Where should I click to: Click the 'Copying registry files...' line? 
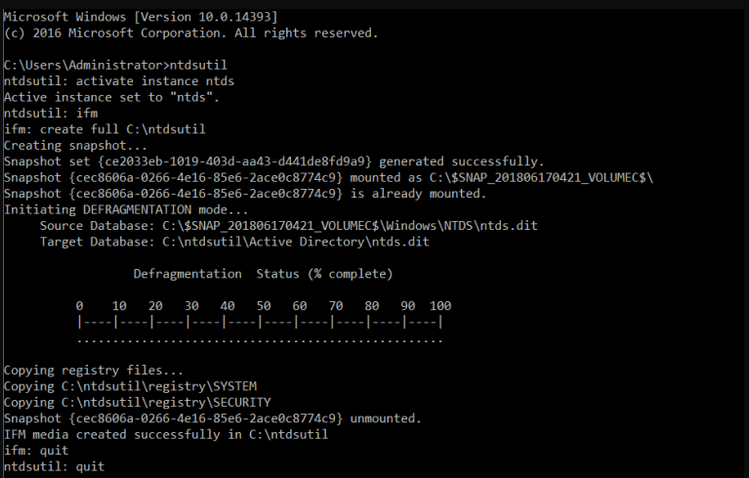(x=94, y=370)
